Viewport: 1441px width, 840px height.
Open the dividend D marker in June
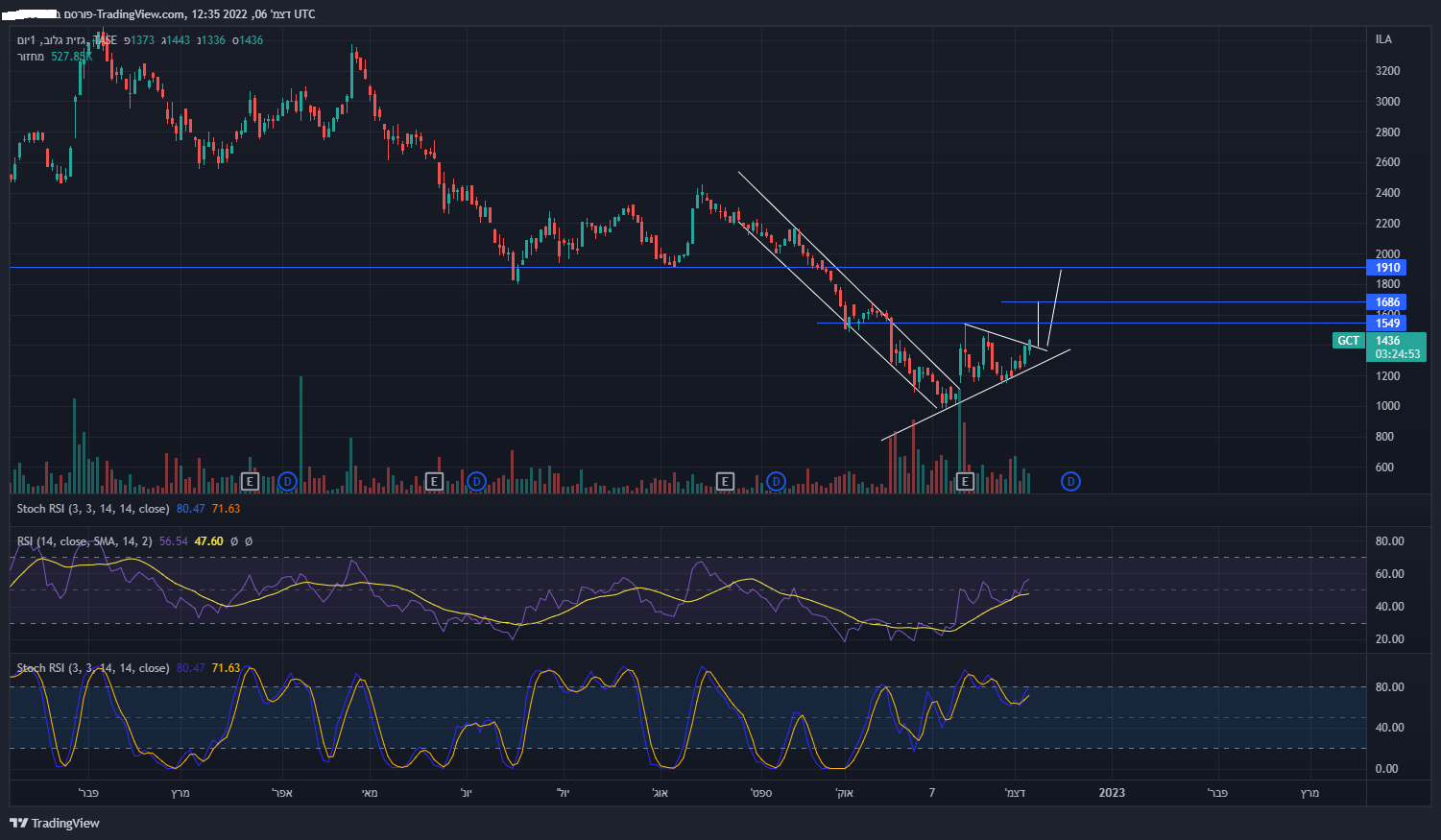click(476, 481)
